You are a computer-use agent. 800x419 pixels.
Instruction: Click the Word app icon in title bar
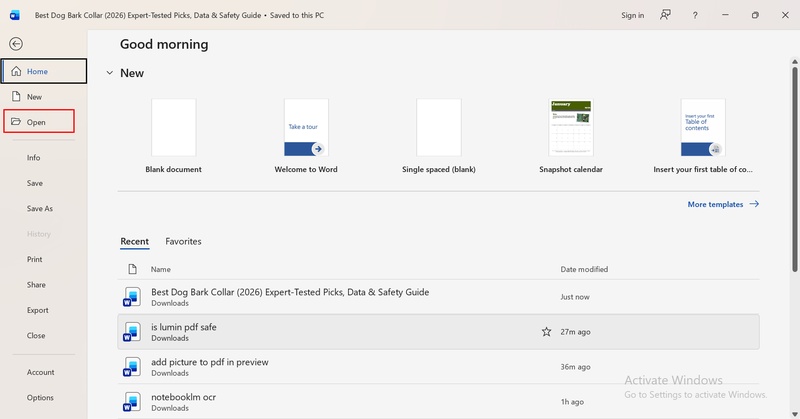(x=15, y=15)
